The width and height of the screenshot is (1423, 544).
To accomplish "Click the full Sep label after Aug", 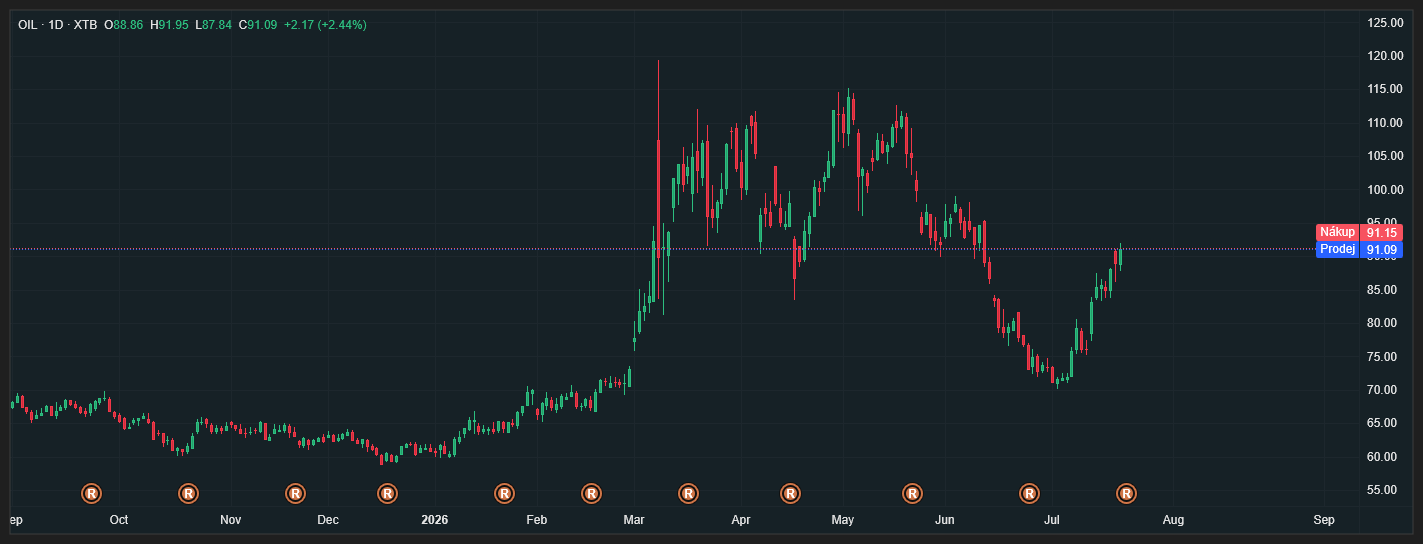I will (x=1324, y=520).
